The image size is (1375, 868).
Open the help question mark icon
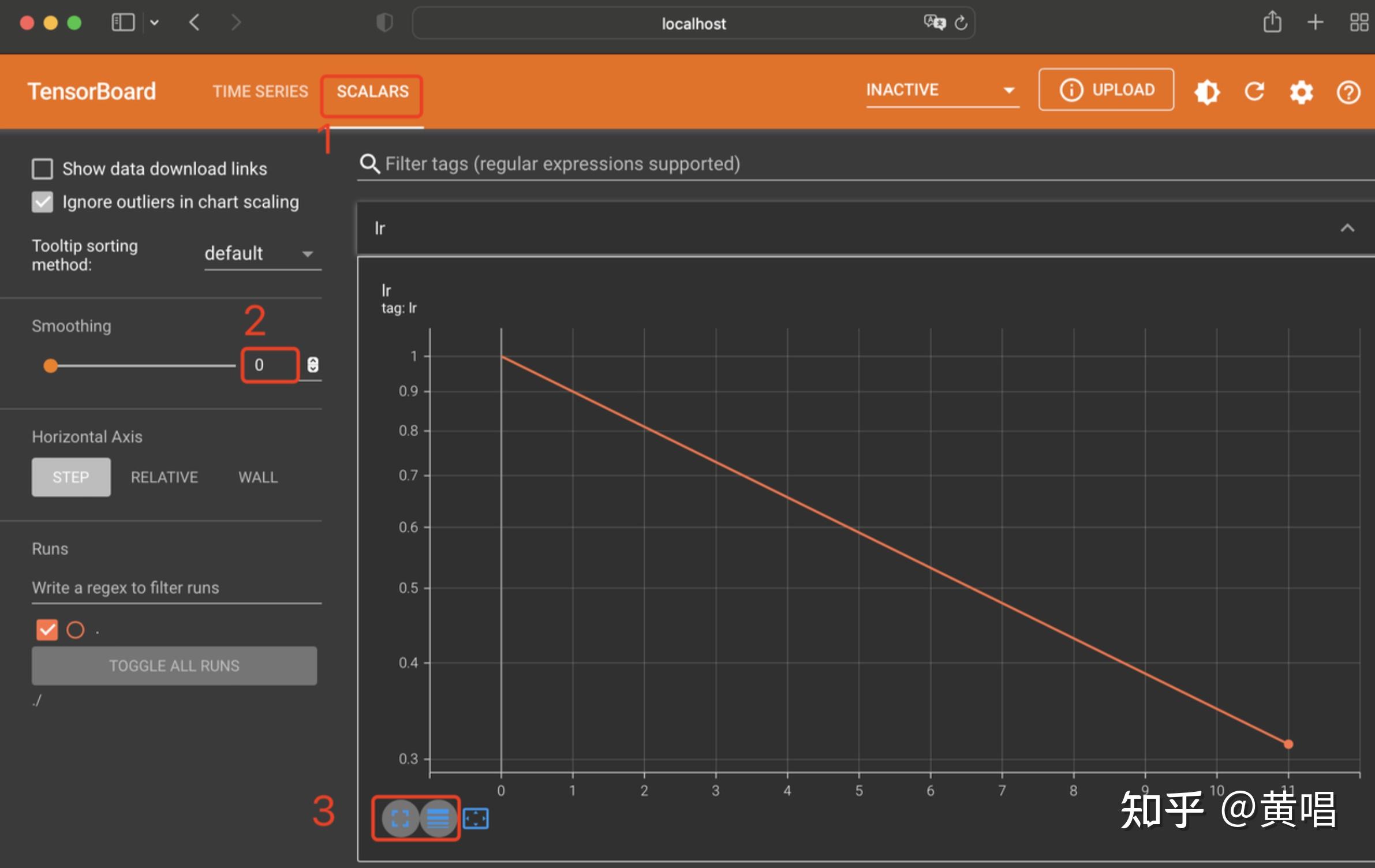point(1348,92)
